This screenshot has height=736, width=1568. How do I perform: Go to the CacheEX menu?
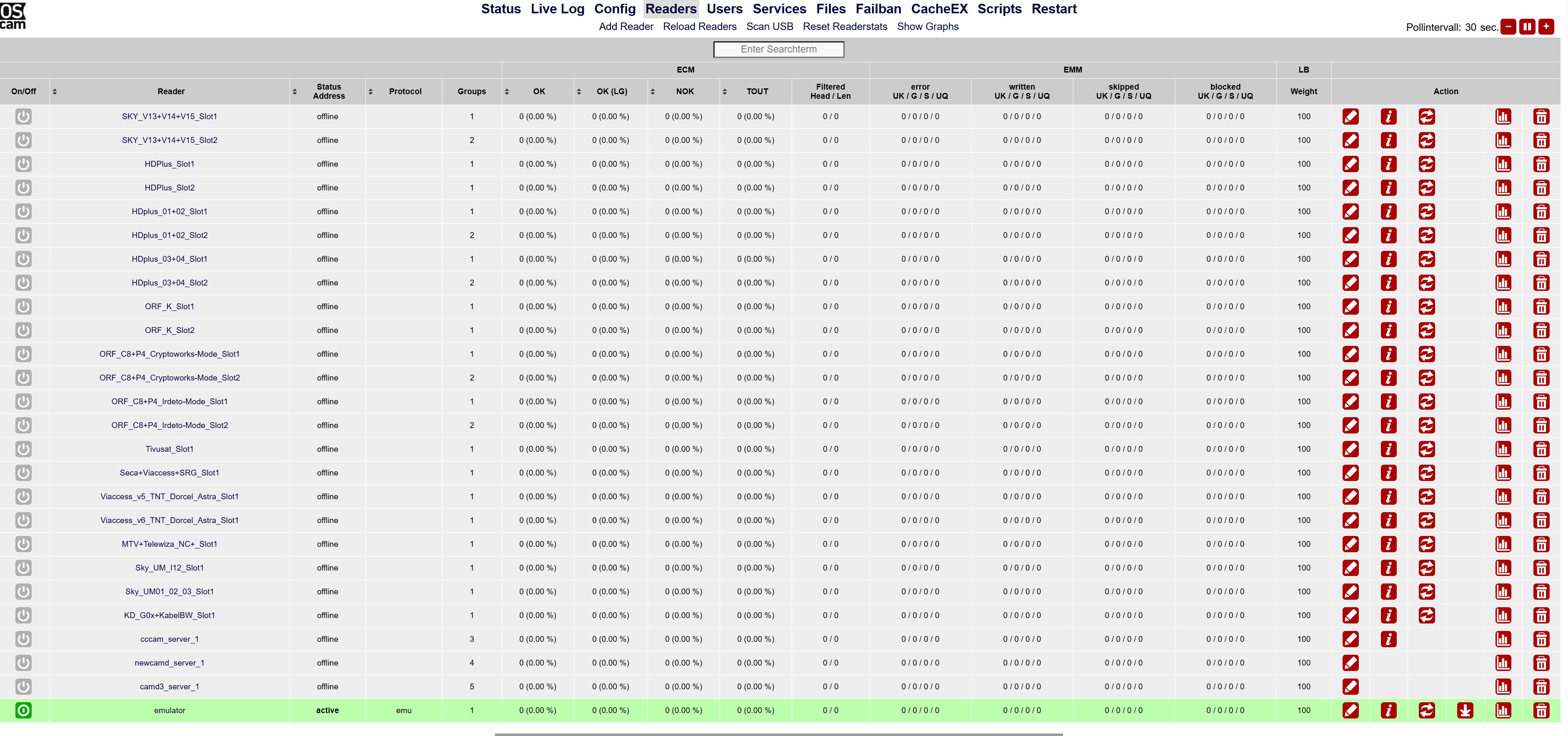[x=939, y=9]
